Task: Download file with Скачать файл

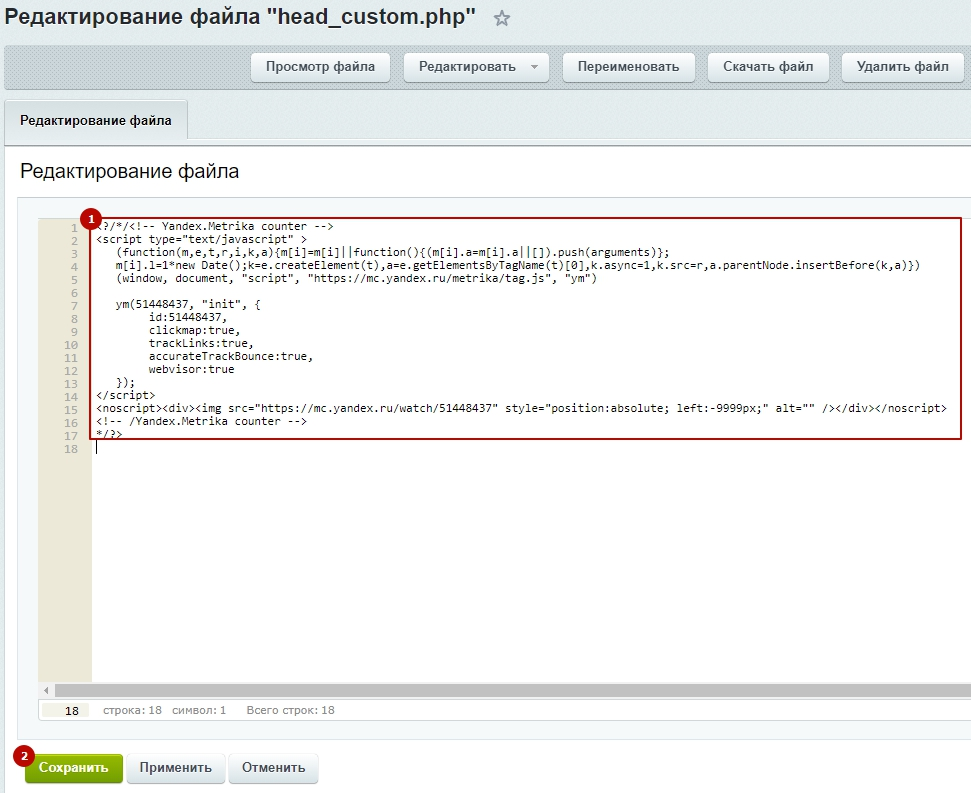Action: 768,67
